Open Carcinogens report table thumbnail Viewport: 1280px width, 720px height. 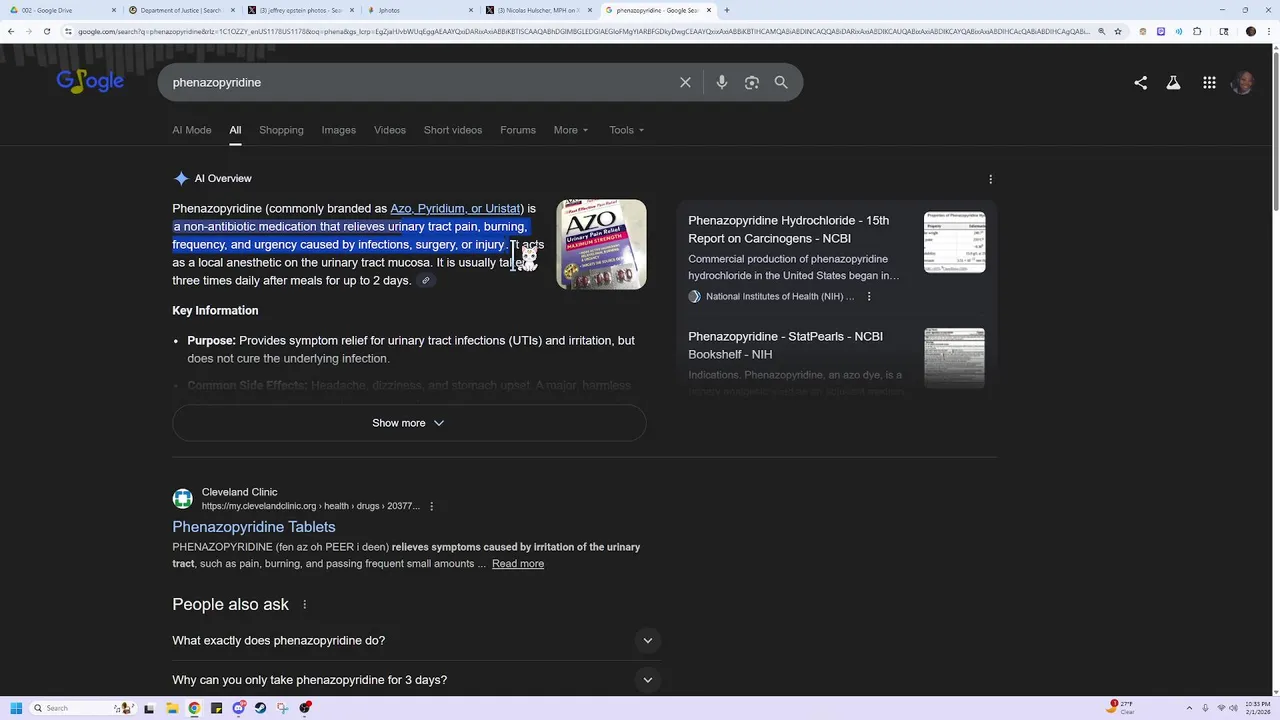tap(954, 242)
